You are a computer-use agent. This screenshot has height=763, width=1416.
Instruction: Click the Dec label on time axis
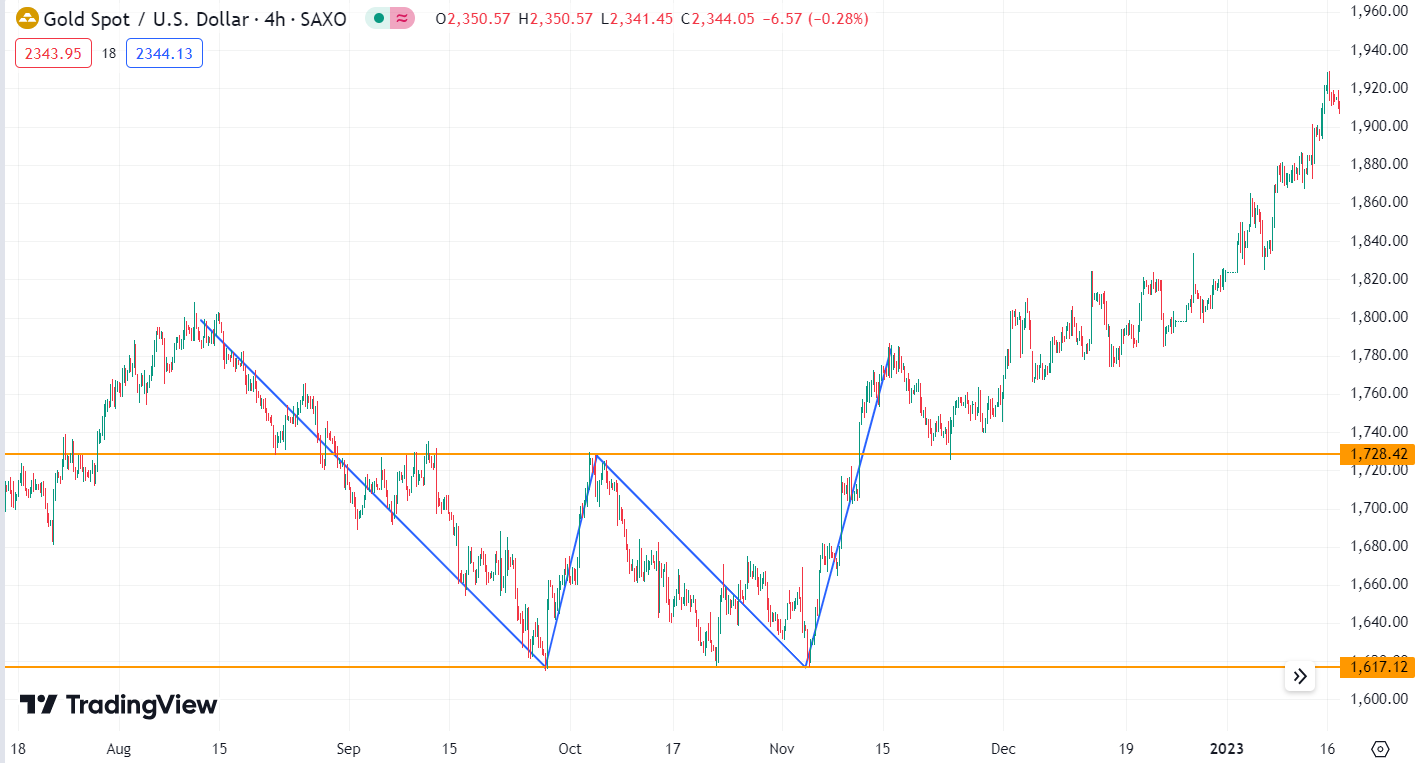click(1004, 748)
